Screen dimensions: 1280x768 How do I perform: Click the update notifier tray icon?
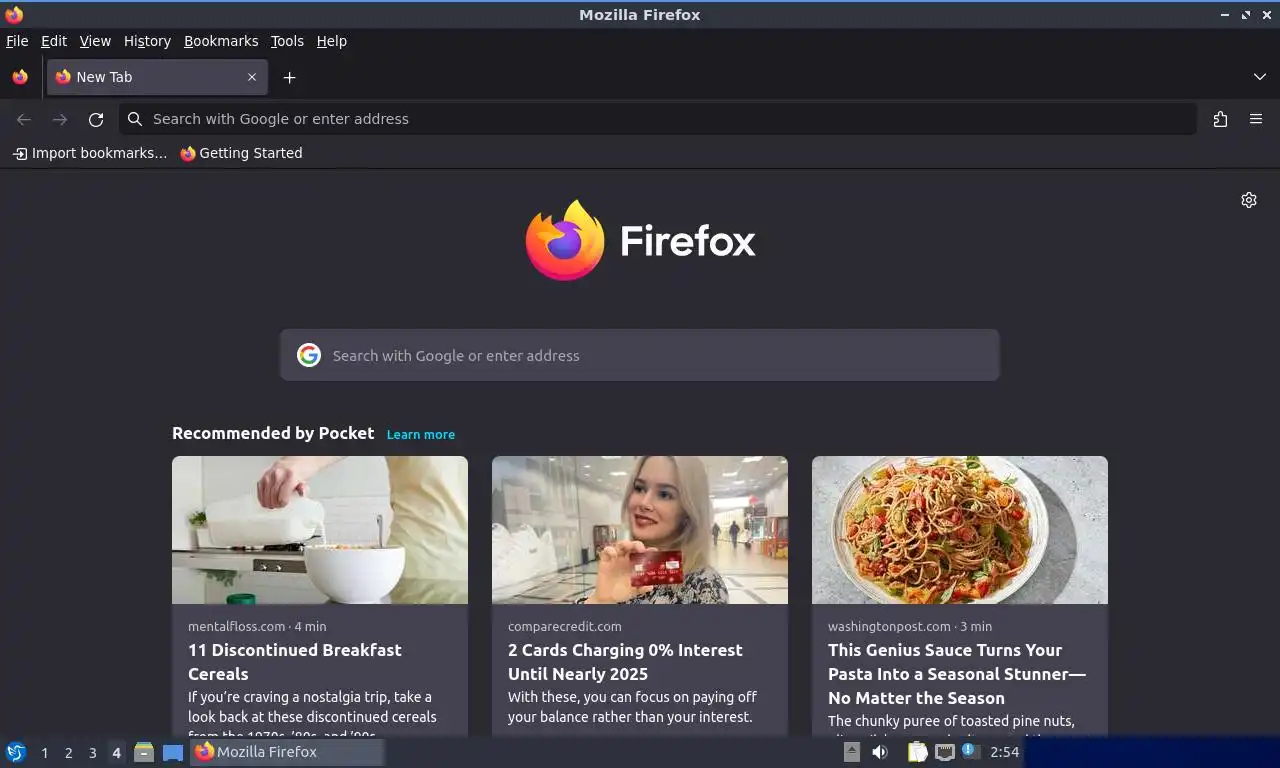(x=971, y=751)
